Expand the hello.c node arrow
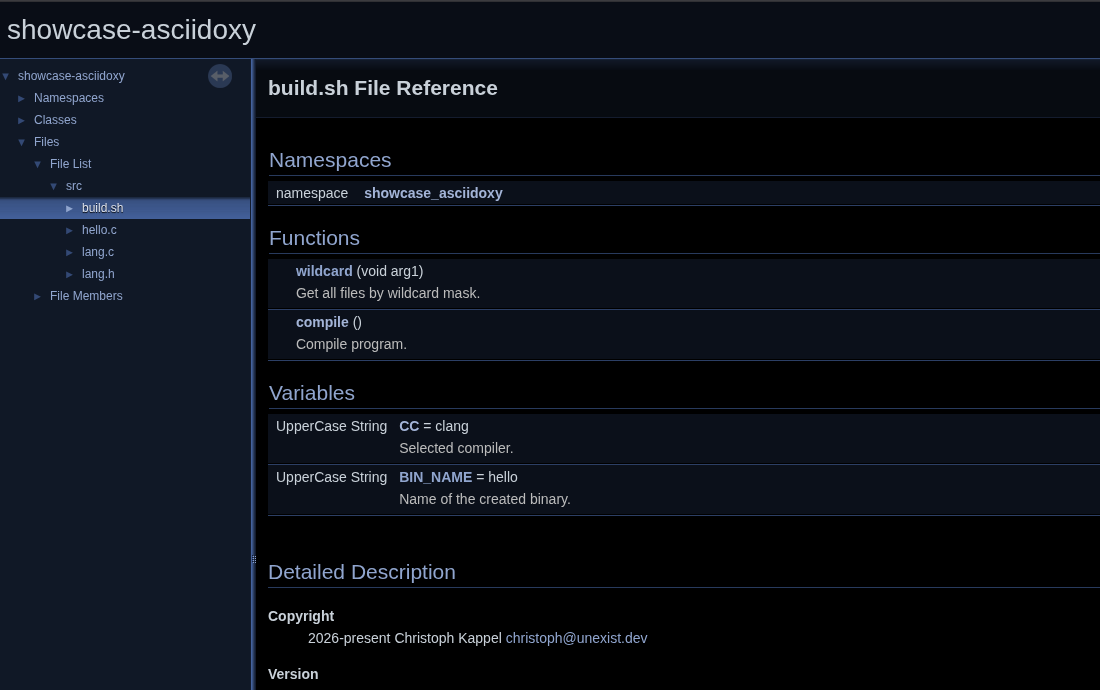1100x690 pixels. tap(70, 230)
